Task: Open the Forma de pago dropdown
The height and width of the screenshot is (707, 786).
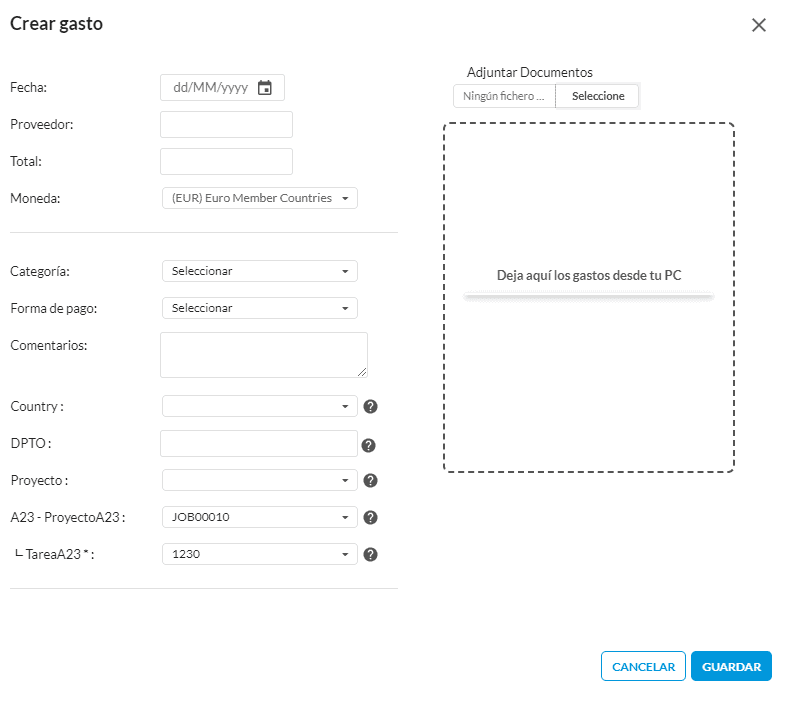Action: click(x=260, y=308)
